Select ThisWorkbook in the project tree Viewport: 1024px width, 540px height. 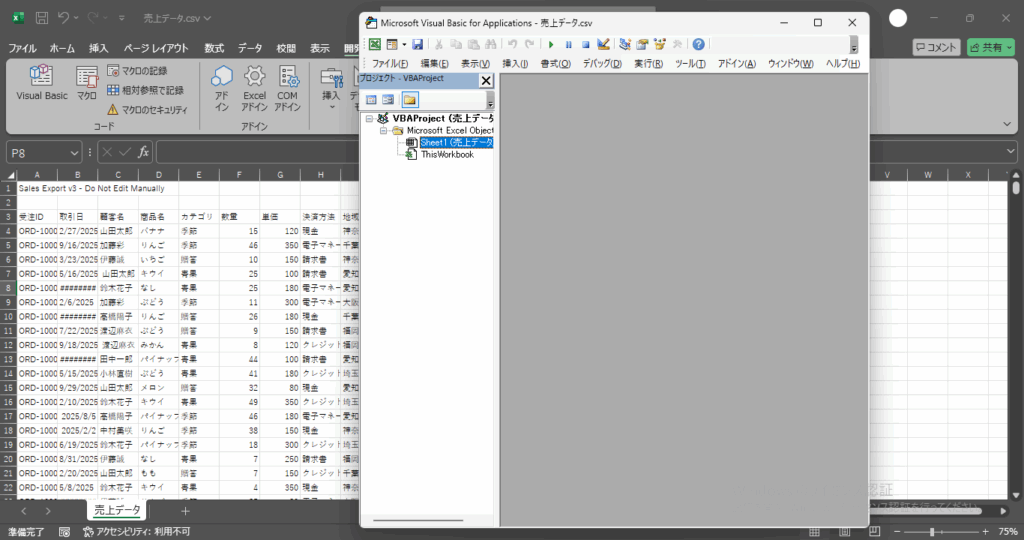[446, 155]
